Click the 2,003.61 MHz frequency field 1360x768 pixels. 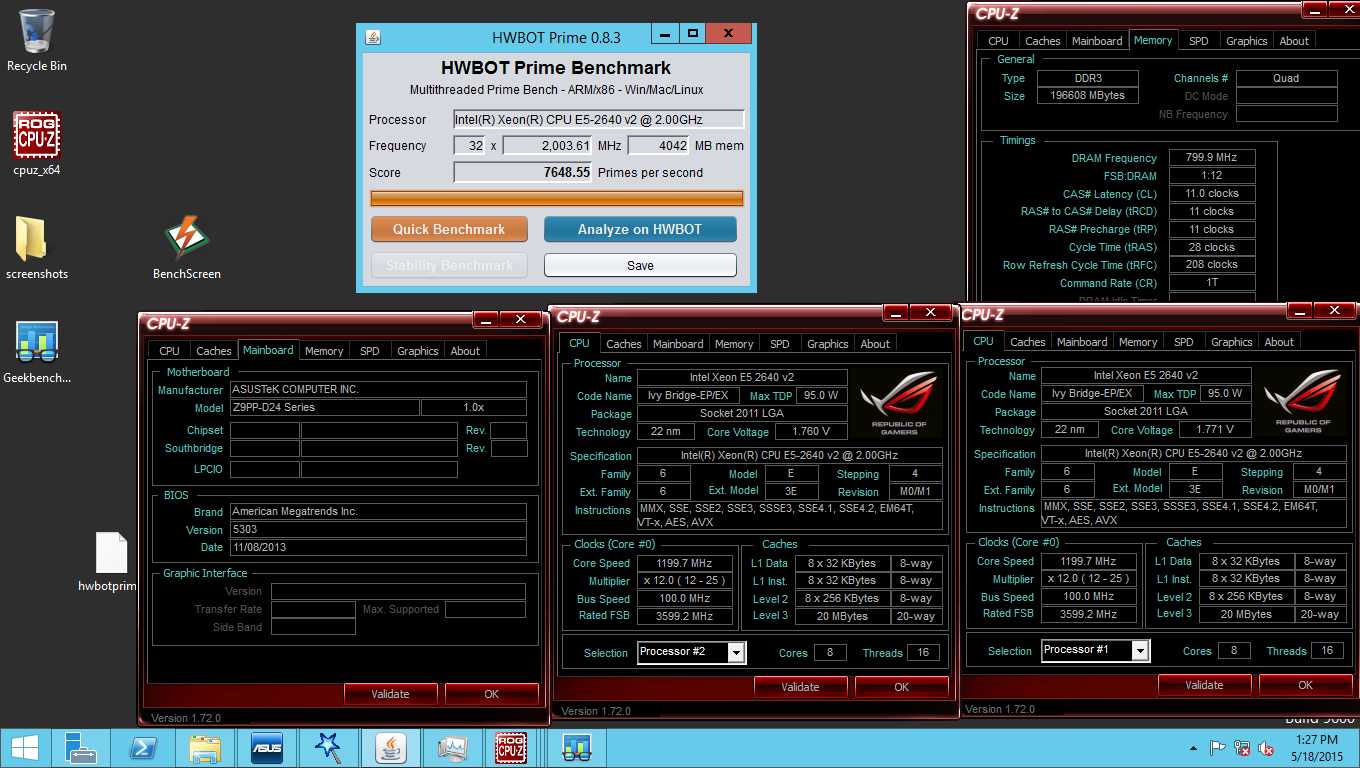548,146
